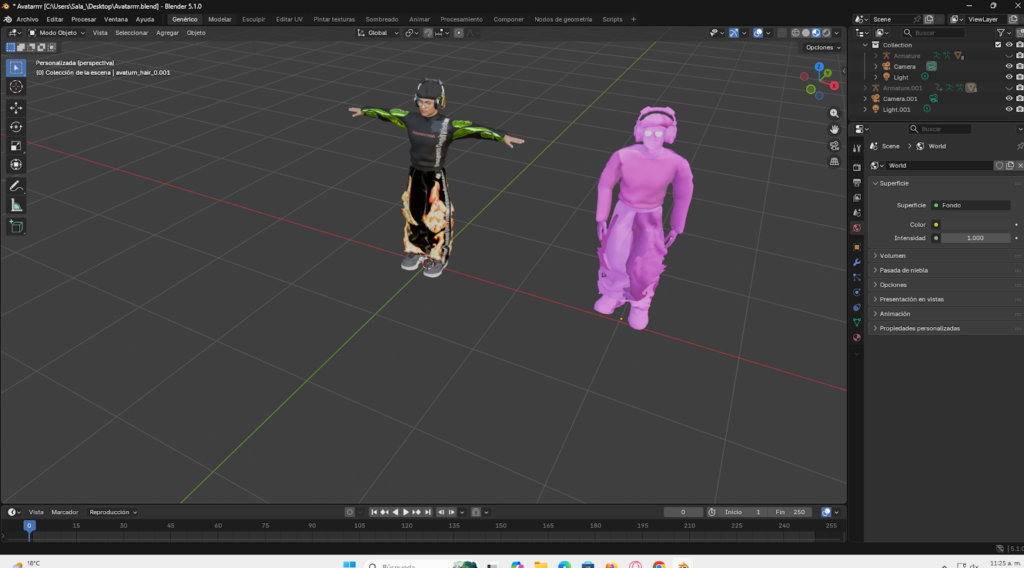Viewport: 1024px width, 568px height.
Task: Expand the Pasada de niebla panel
Action: [x=903, y=270]
